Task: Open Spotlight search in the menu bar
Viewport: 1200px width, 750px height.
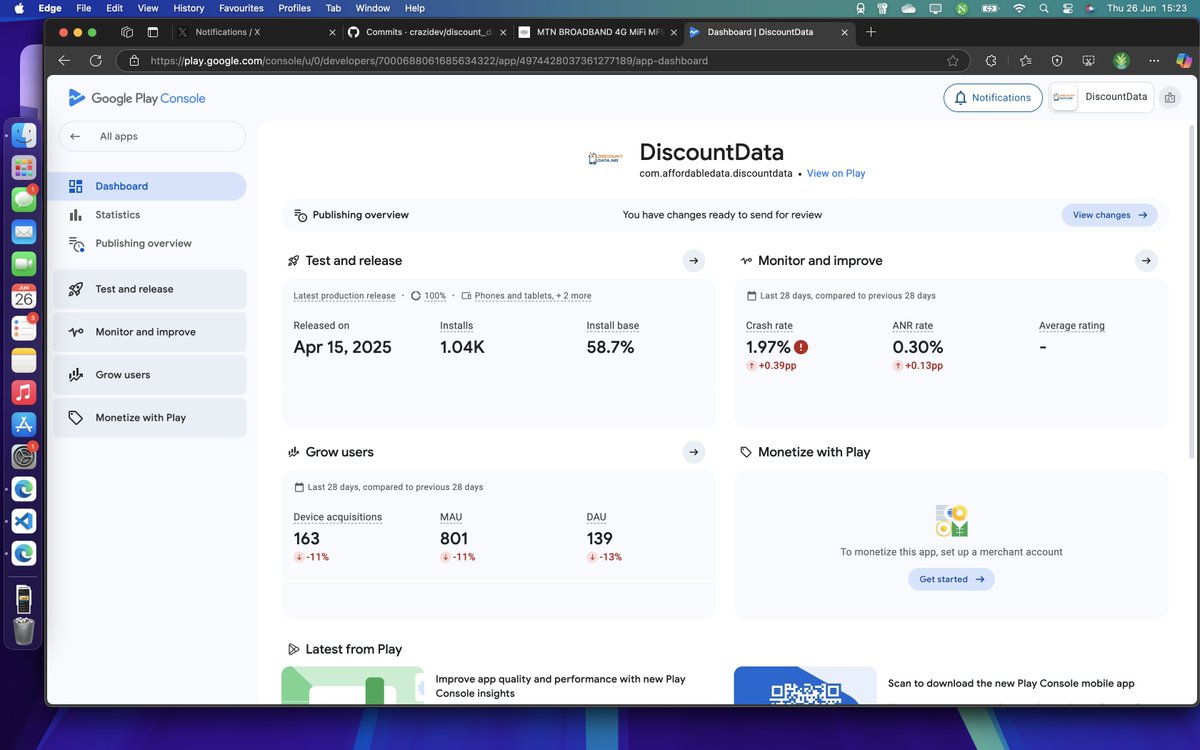Action: pyautogui.click(x=1044, y=8)
